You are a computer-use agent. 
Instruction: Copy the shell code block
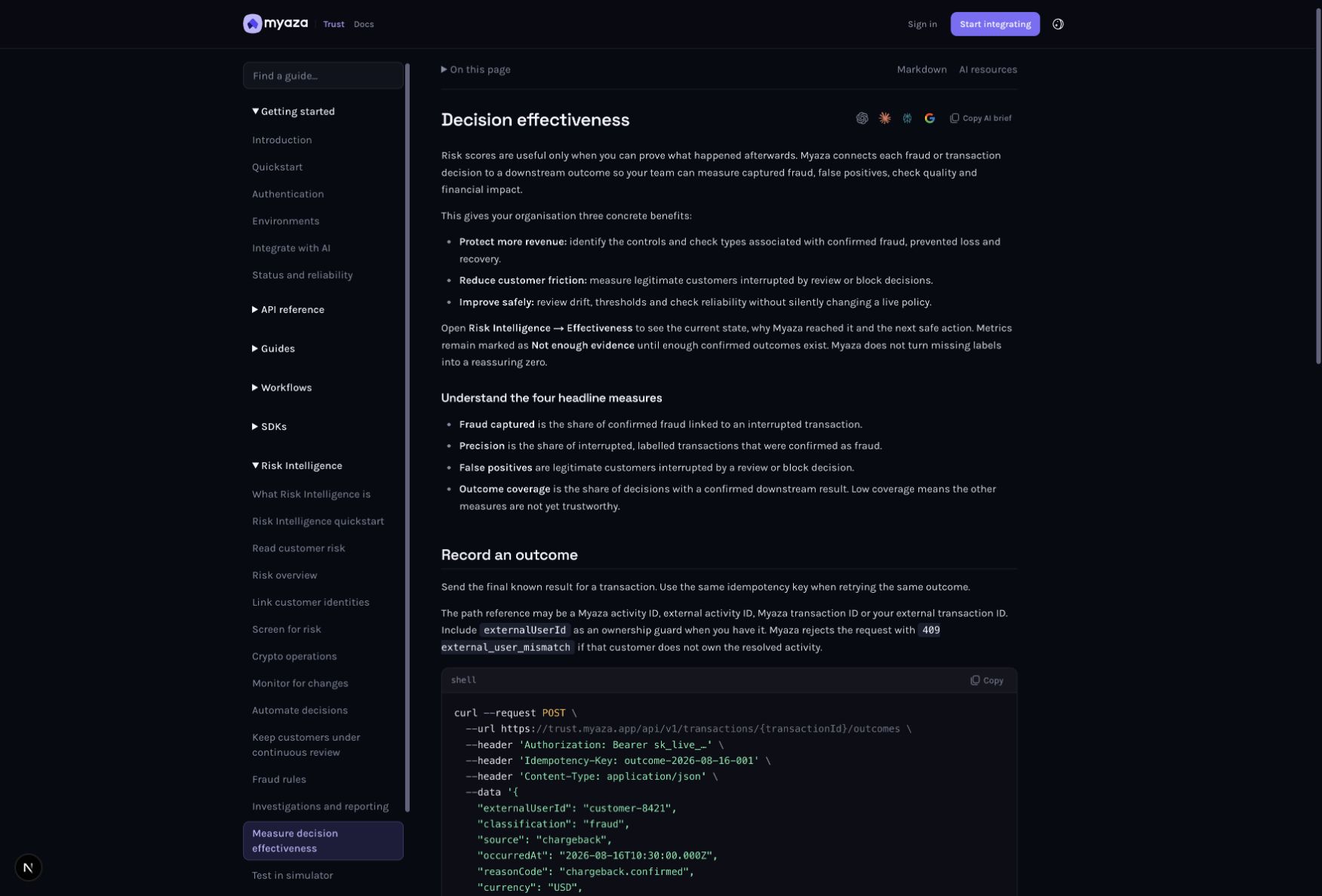tap(986, 680)
